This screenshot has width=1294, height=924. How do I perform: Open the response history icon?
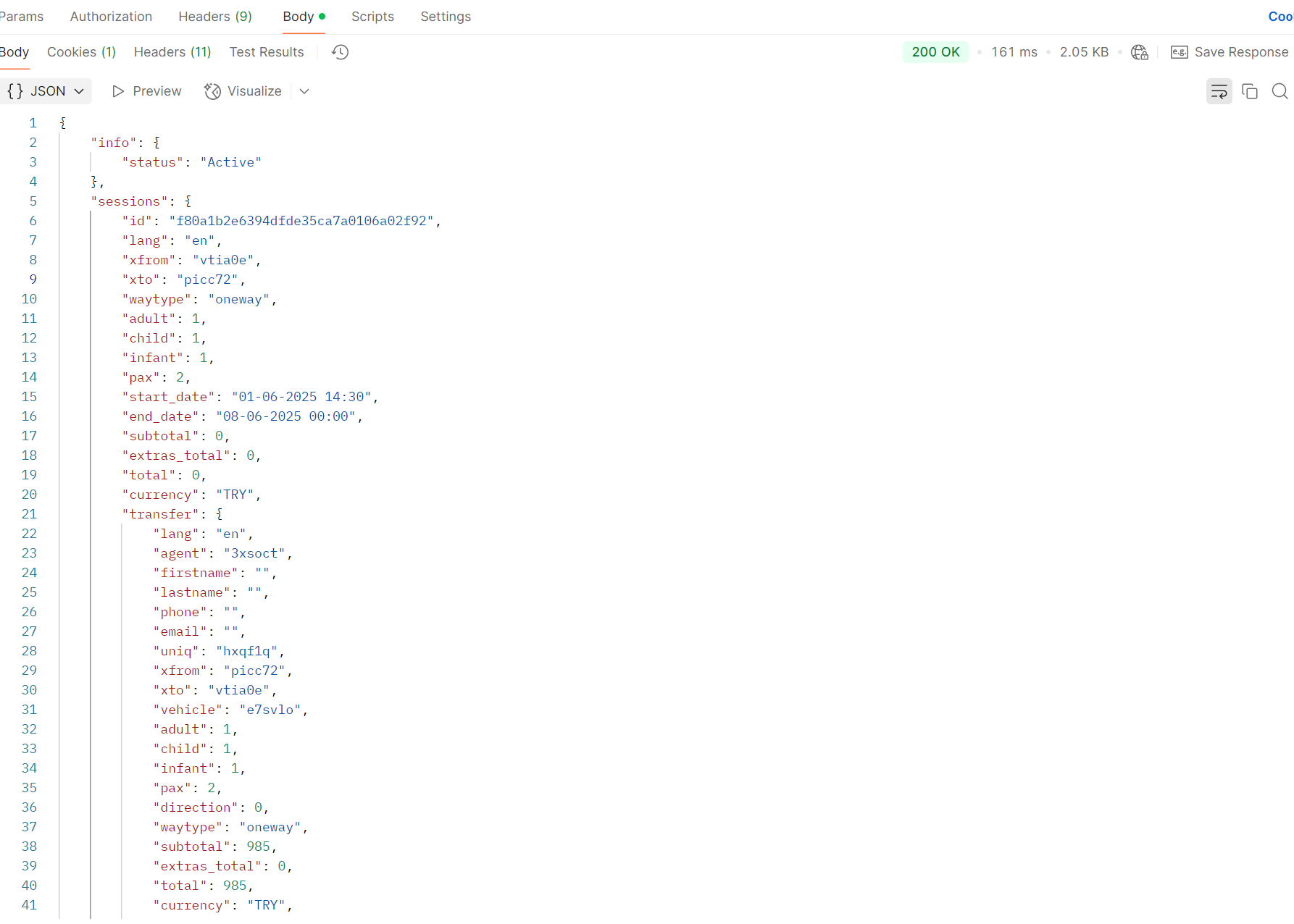click(340, 52)
